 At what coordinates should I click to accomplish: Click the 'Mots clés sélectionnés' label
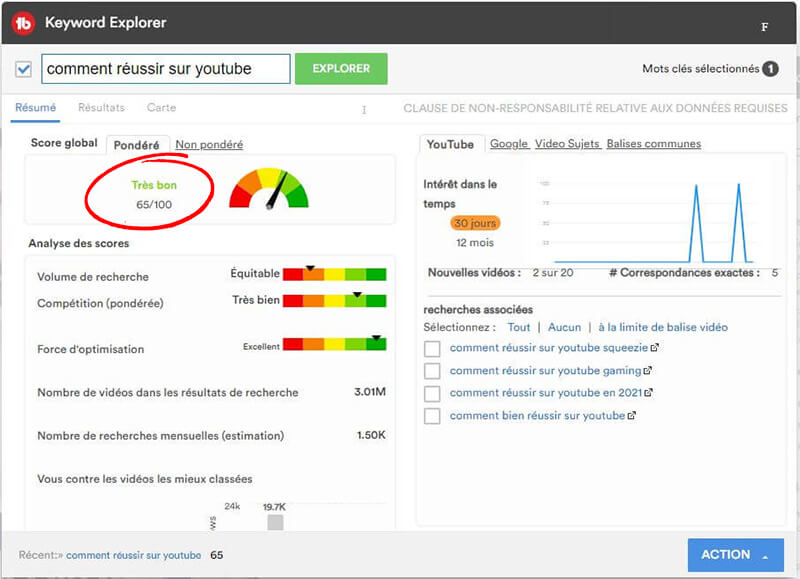[x=701, y=69]
